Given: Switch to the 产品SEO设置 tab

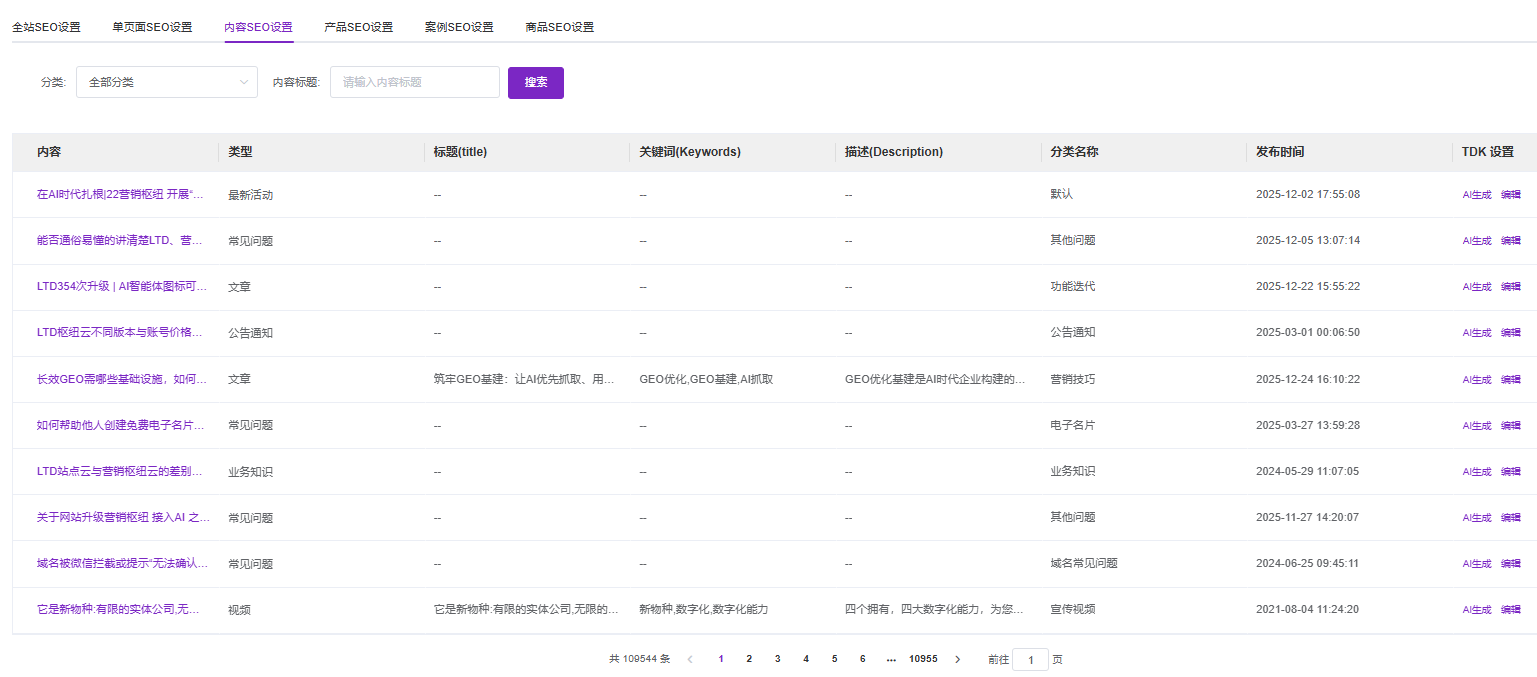Looking at the screenshot, I should pyautogui.click(x=358, y=27).
